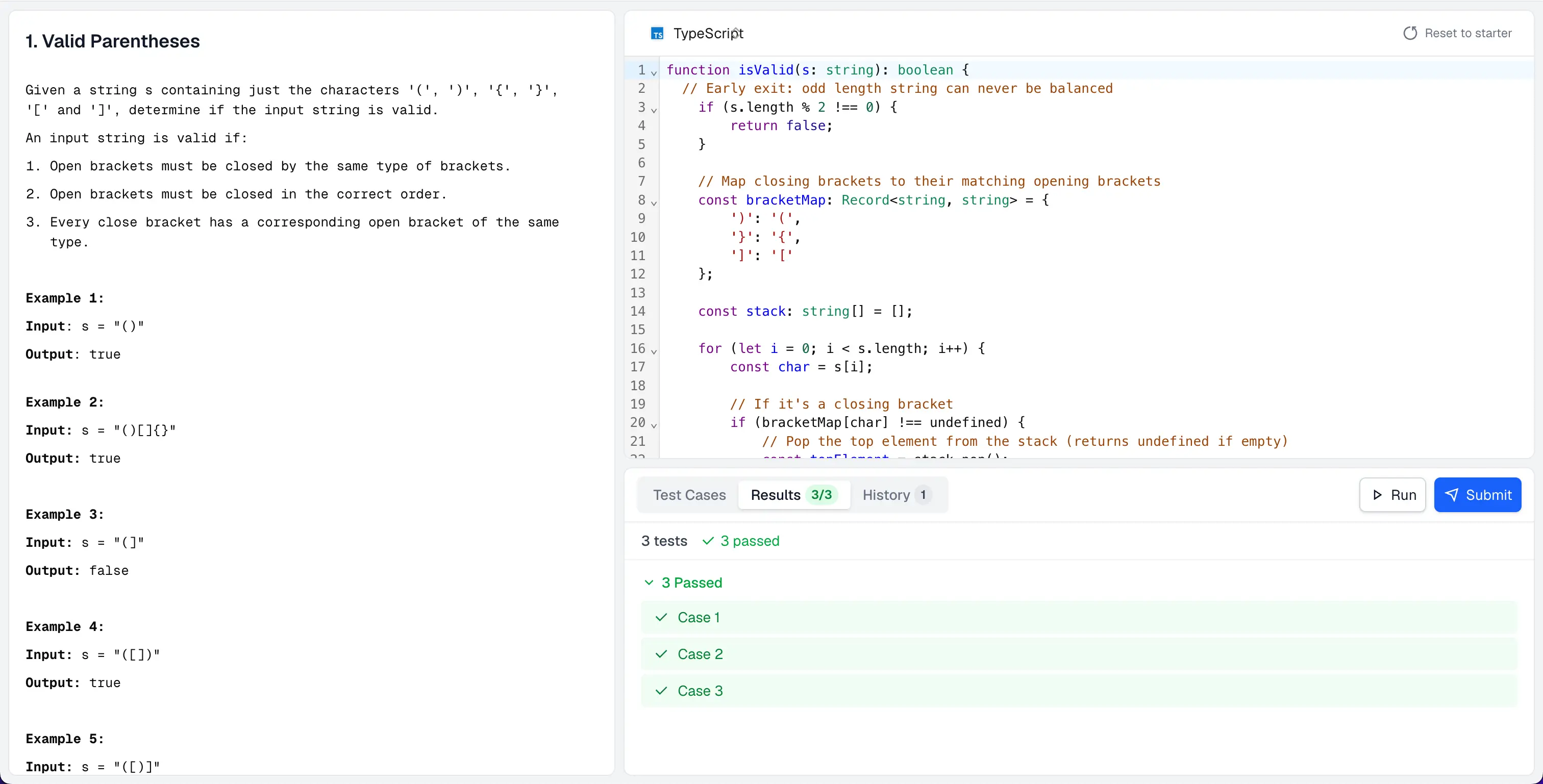Image resolution: width=1543 pixels, height=784 pixels.
Task: Click the History count badge showing 1
Action: click(923, 495)
